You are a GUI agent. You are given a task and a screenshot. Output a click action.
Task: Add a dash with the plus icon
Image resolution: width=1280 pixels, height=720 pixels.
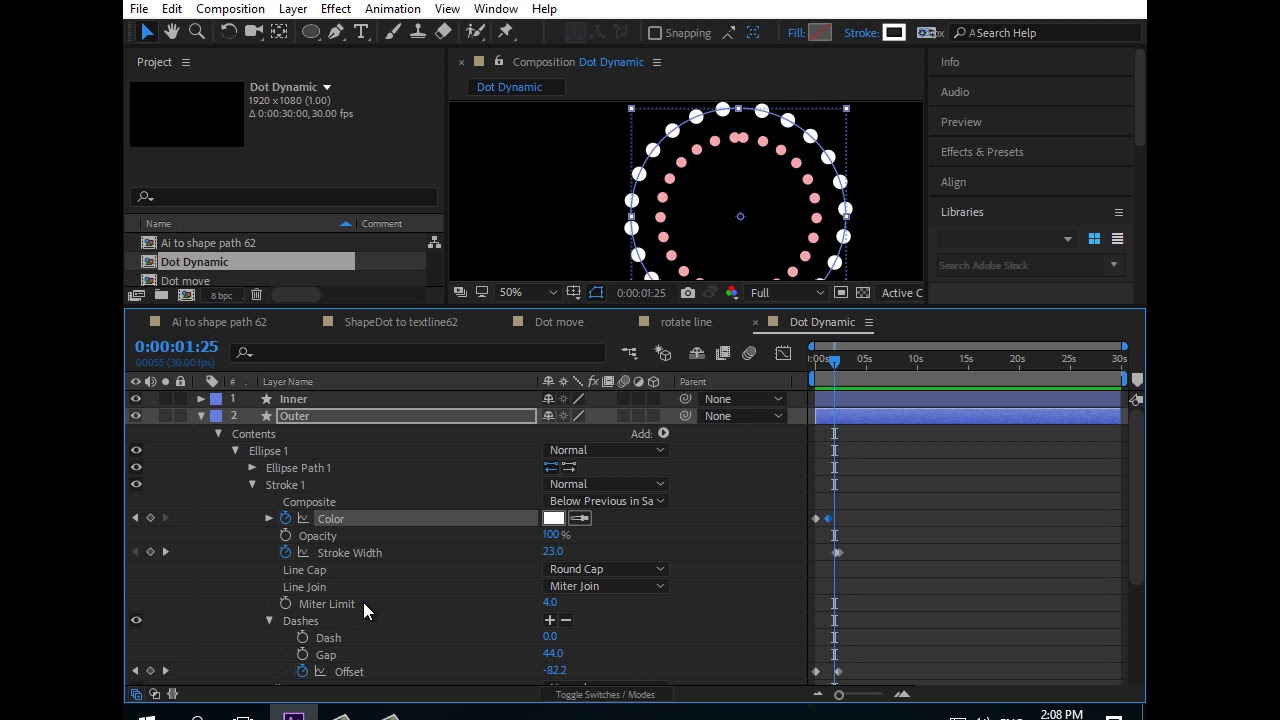549,620
